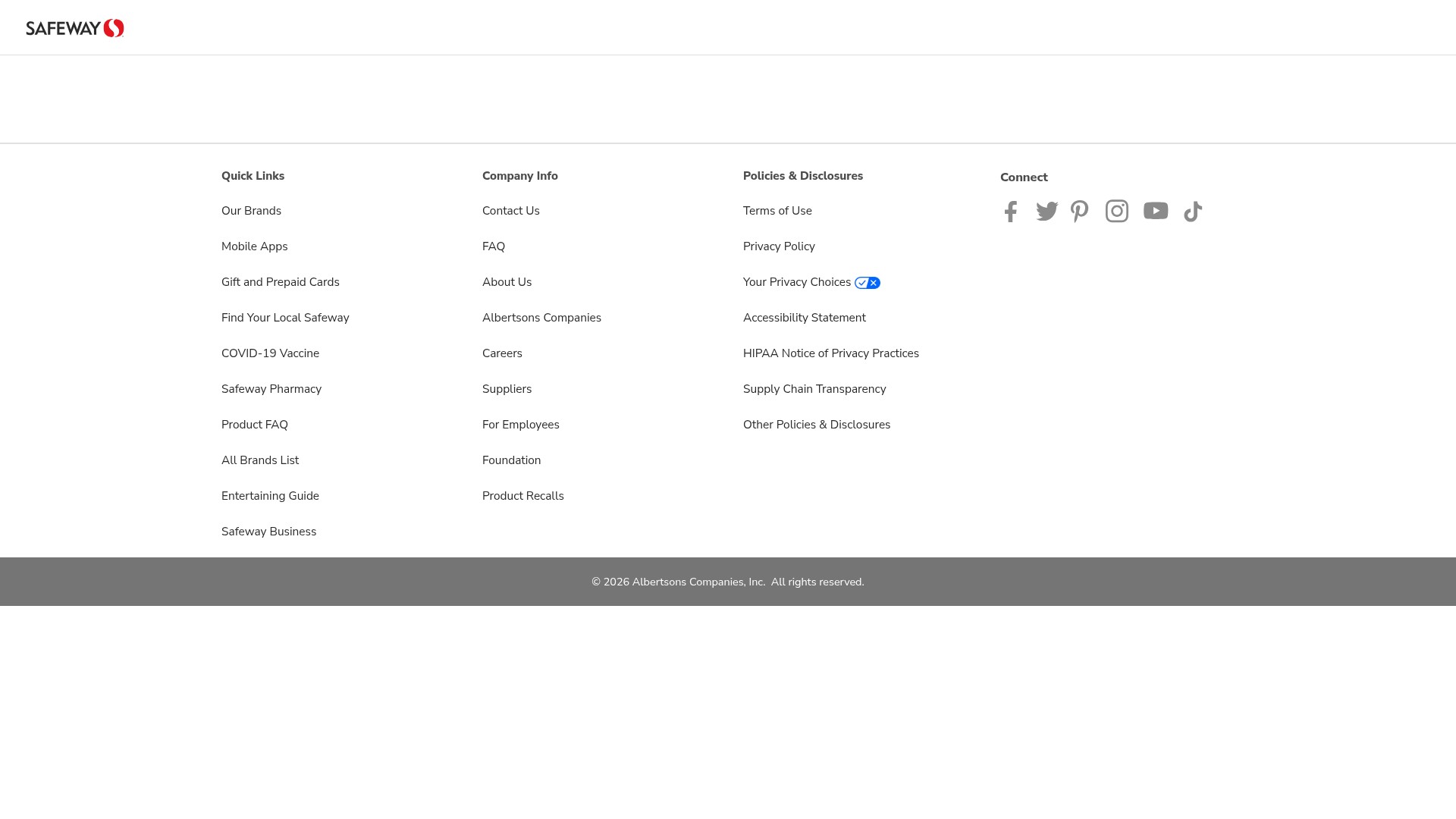Open the Foundation link
The image size is (1456, 819).
pyautogui.click(x=512, y=460)
